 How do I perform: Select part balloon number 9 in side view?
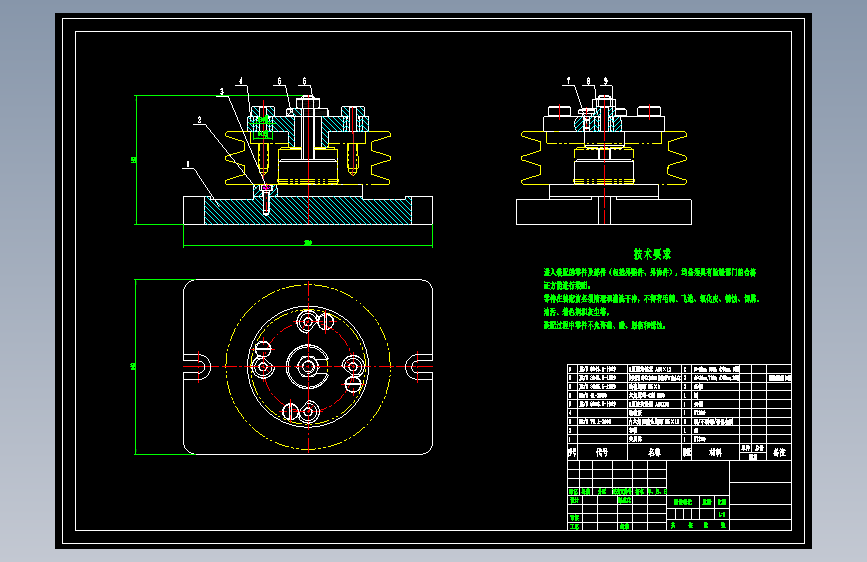point(605,81)
